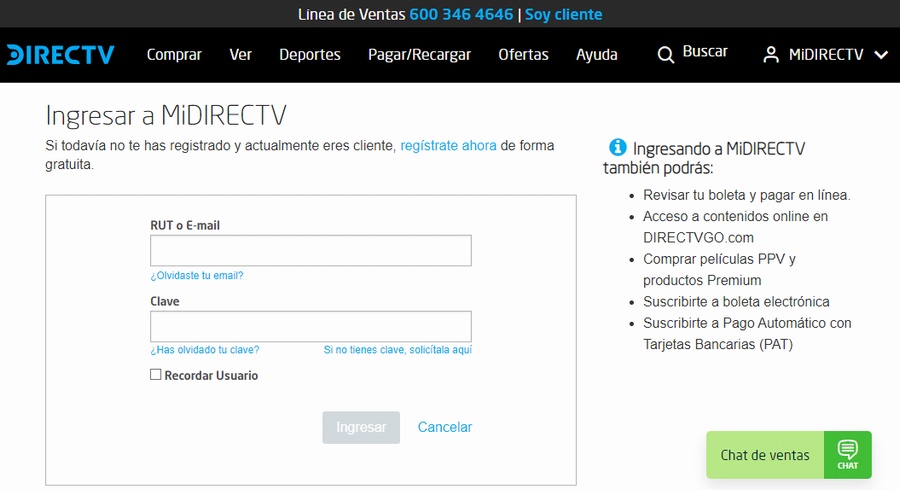
Task: Click the Cancelar link
Action: 445,427
